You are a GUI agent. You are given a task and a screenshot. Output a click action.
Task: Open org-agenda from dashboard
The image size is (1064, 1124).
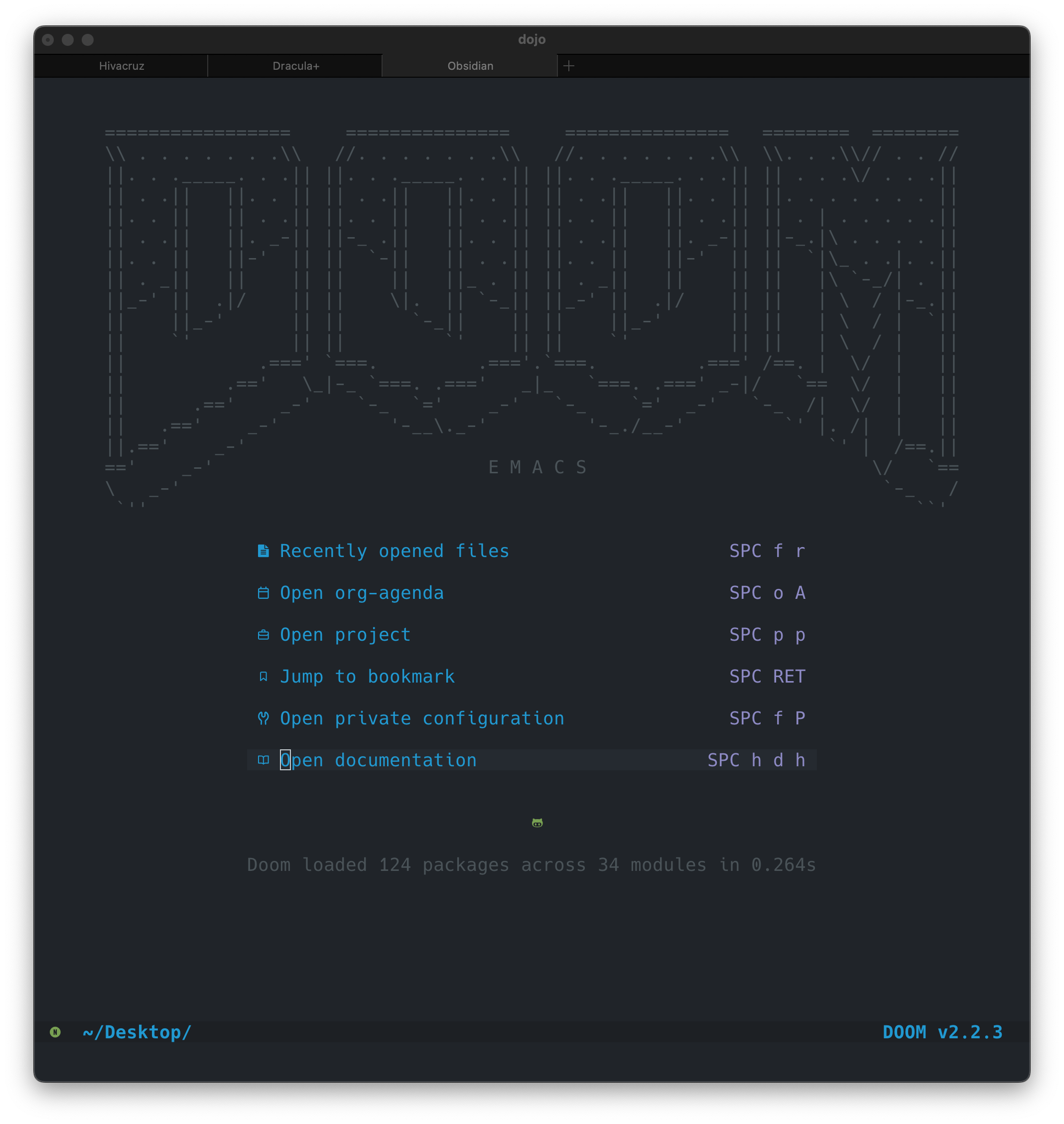click(362, 593)
